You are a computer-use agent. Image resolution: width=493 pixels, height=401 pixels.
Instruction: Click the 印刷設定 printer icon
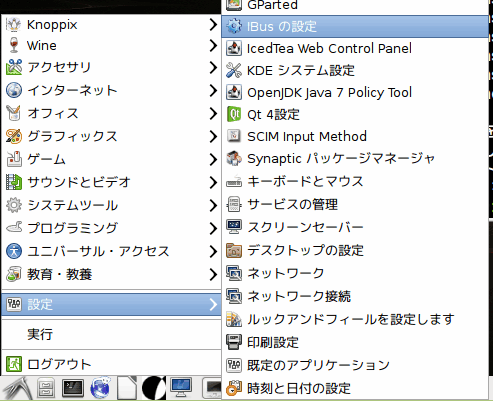(234, 342)
